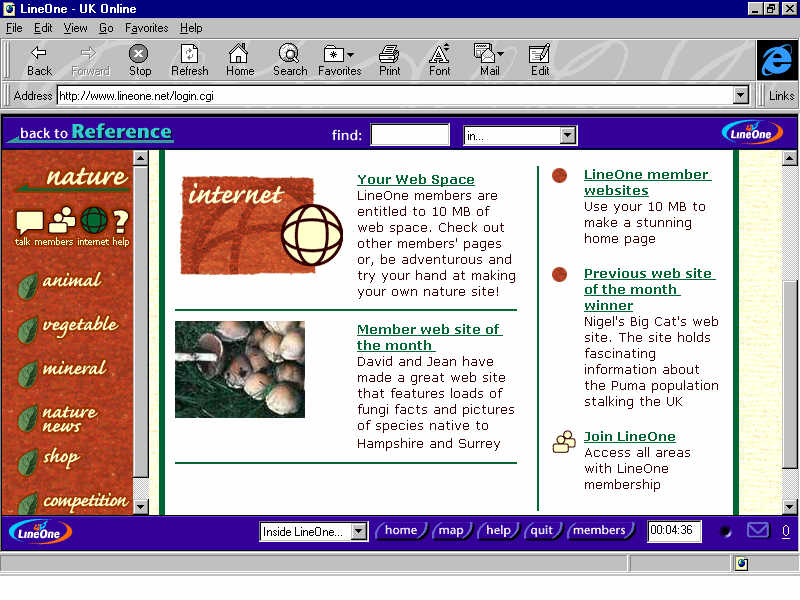The height and width of the screenshot is (600, 800).
Task: Print the page using the Print icon
Action: point(389,61)
